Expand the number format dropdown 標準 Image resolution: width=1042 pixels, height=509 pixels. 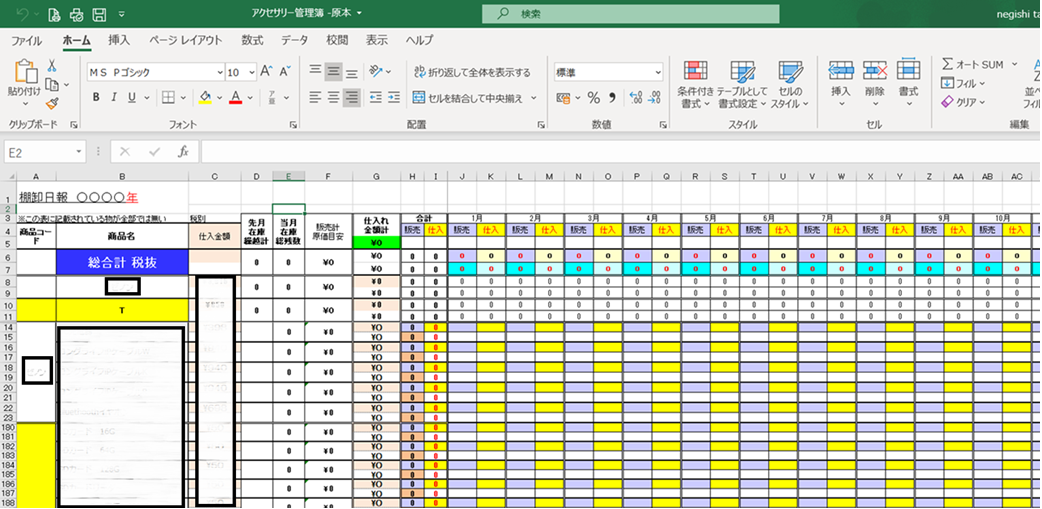[657, 72]
